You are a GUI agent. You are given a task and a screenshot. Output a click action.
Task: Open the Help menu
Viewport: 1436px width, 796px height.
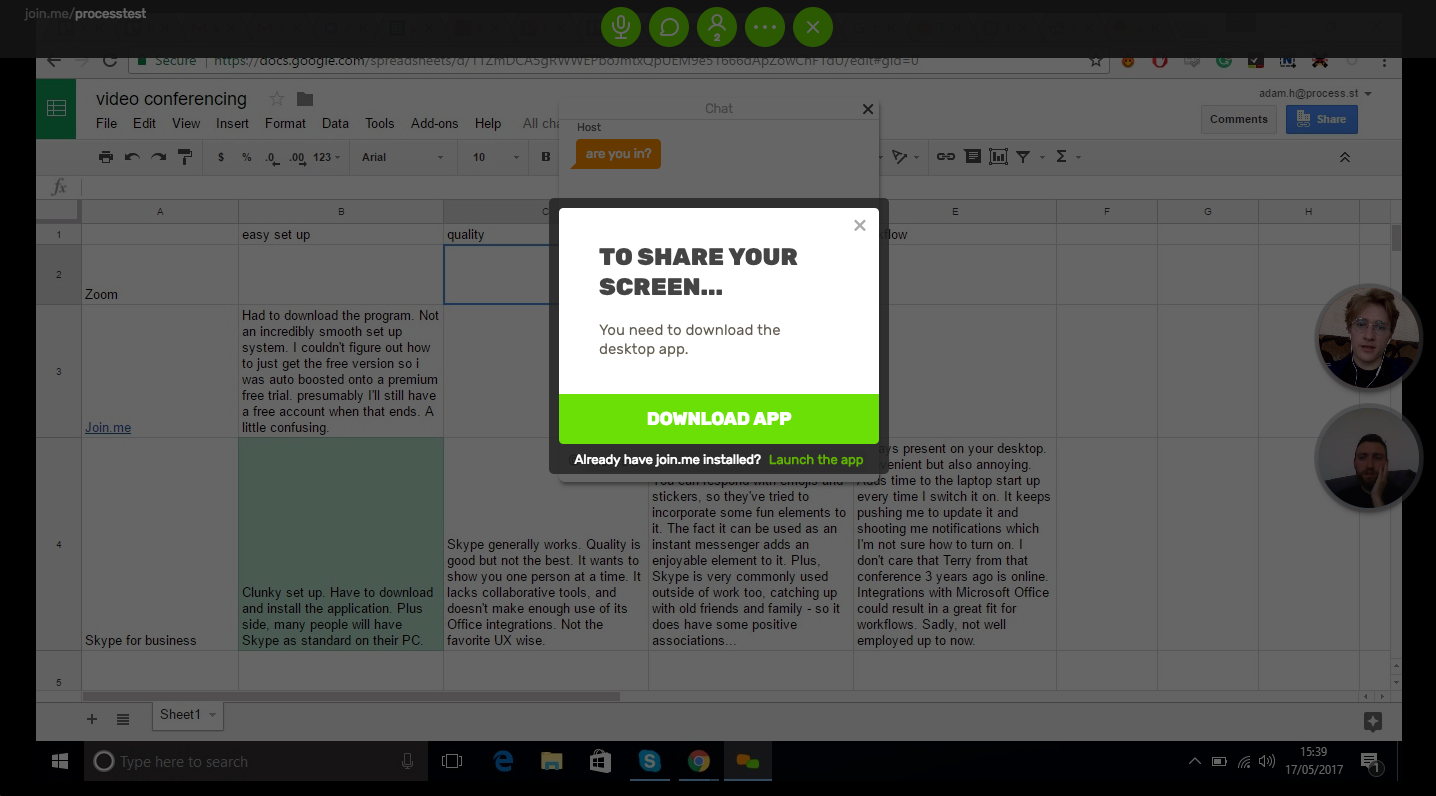pos(488,123)
